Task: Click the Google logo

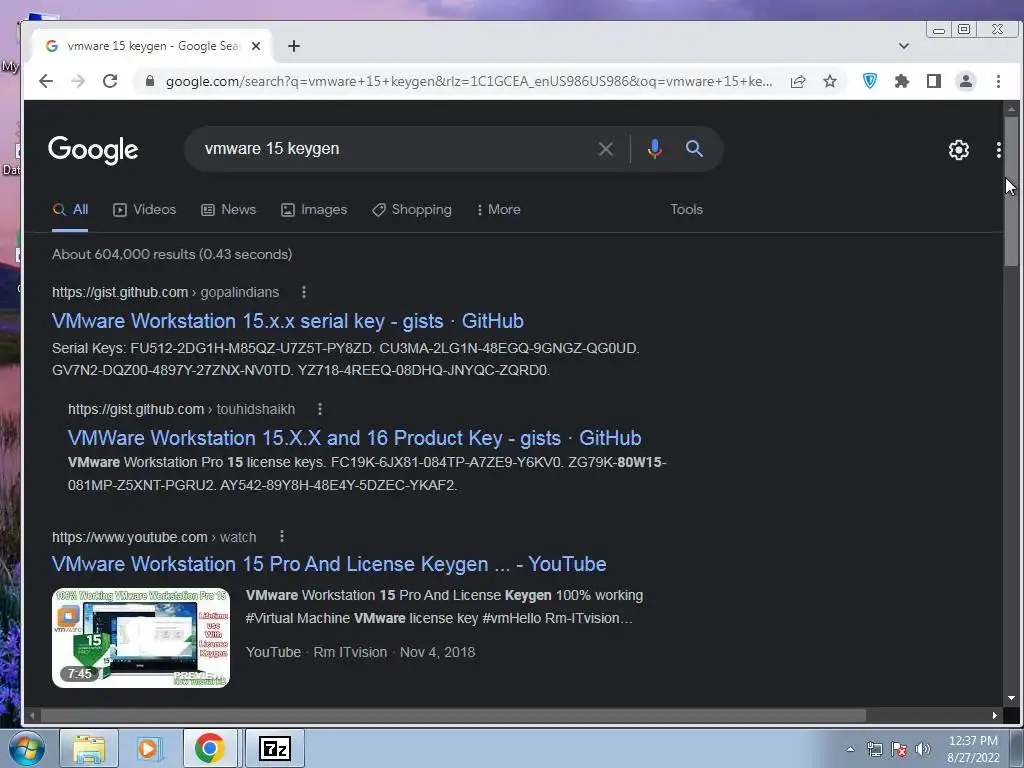Action: point(93,150)
